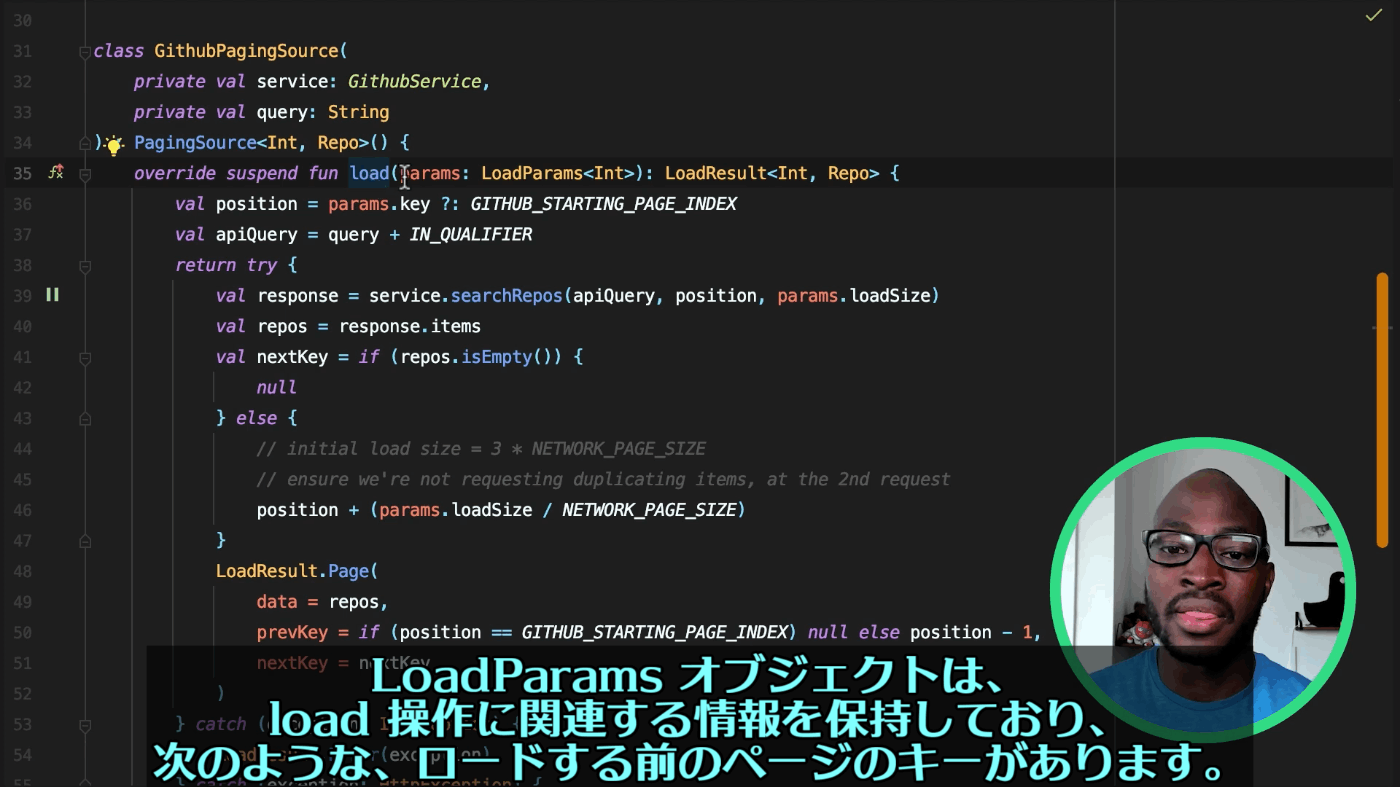Click line number 30 in the gutter

tap(22, 21)
